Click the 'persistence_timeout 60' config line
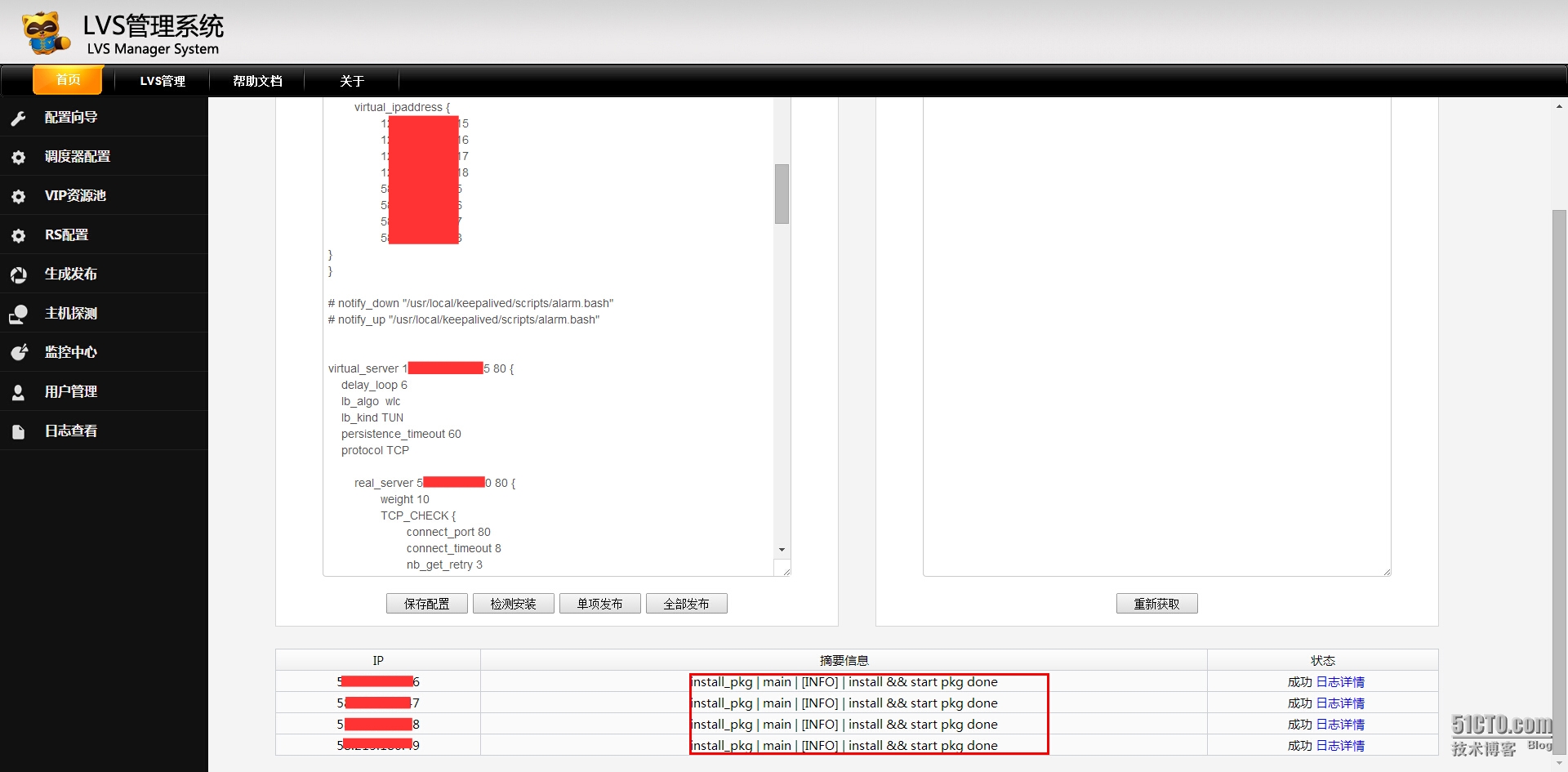 (x=401, y=434)
